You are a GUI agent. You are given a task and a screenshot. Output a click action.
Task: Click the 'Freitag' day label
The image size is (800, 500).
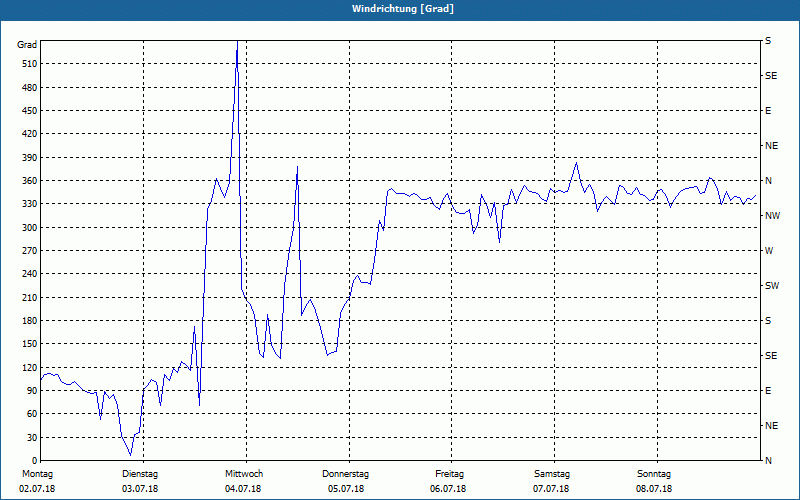pos(449,474)
